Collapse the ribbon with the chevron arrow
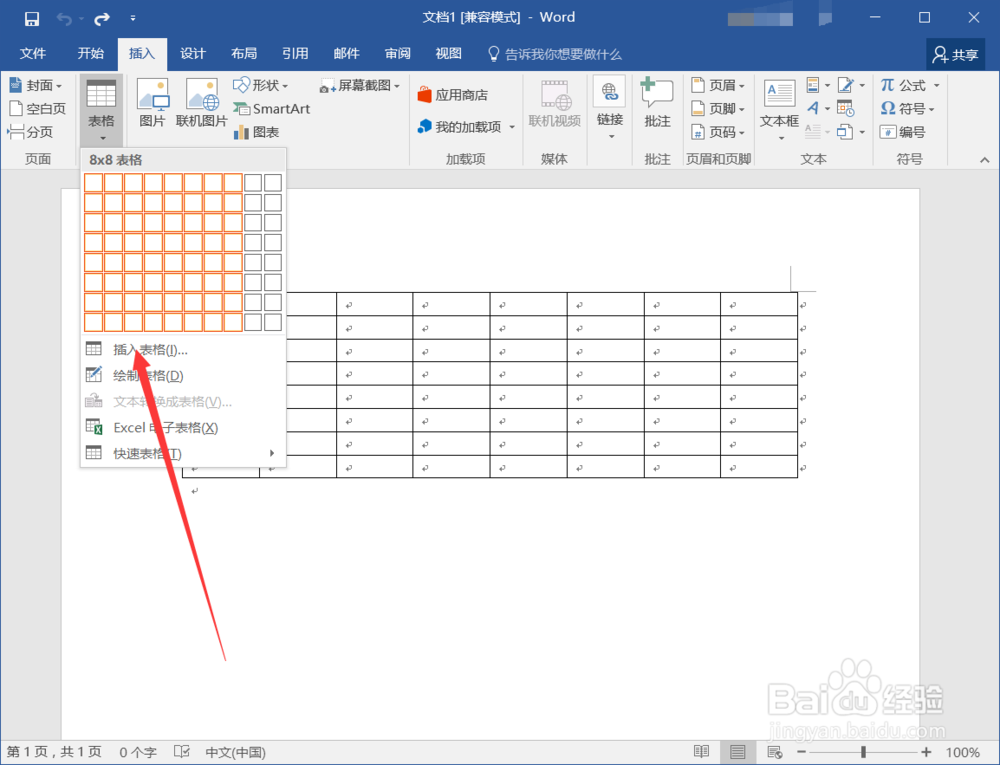1000x765 pixels. pos(984,159)
